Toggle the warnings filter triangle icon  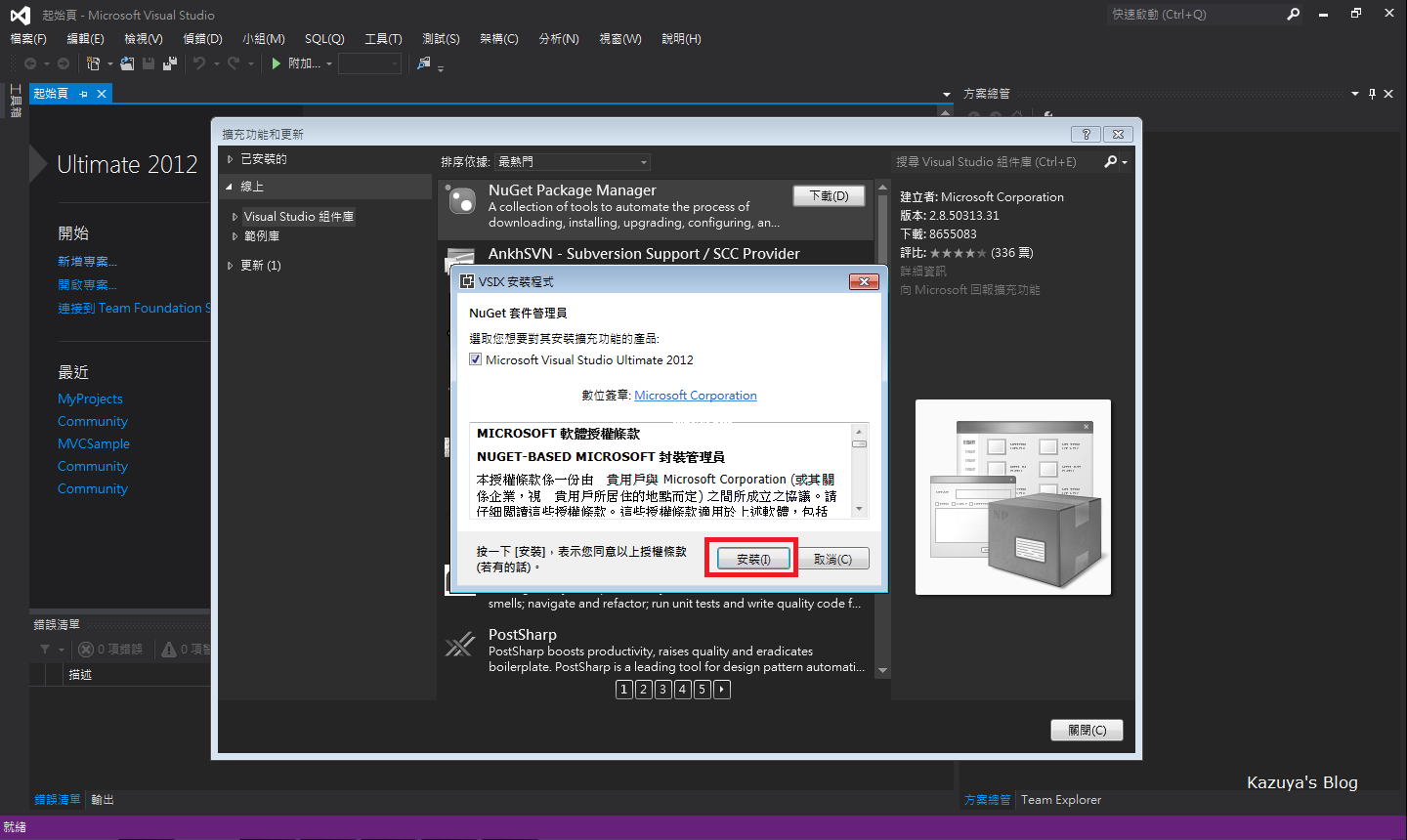pyautogui.click(x=169, y=649)
